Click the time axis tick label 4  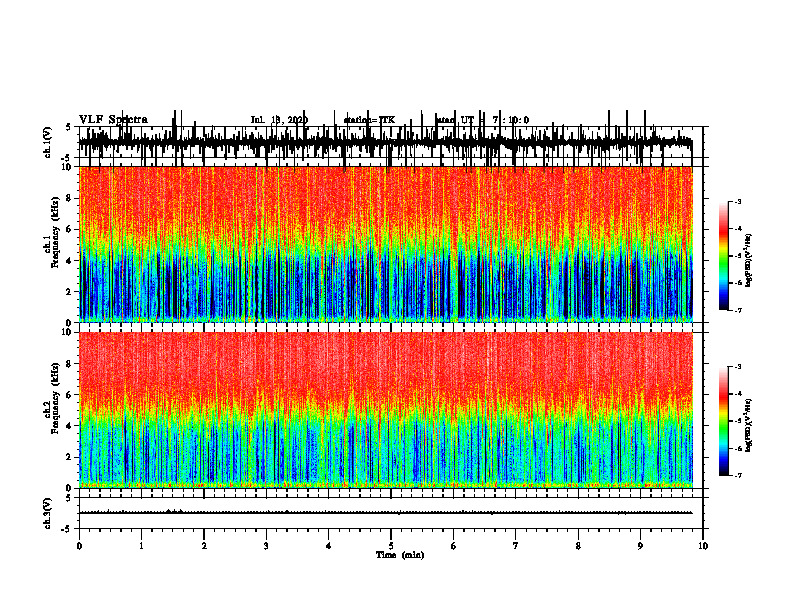(x=329, y=546)
